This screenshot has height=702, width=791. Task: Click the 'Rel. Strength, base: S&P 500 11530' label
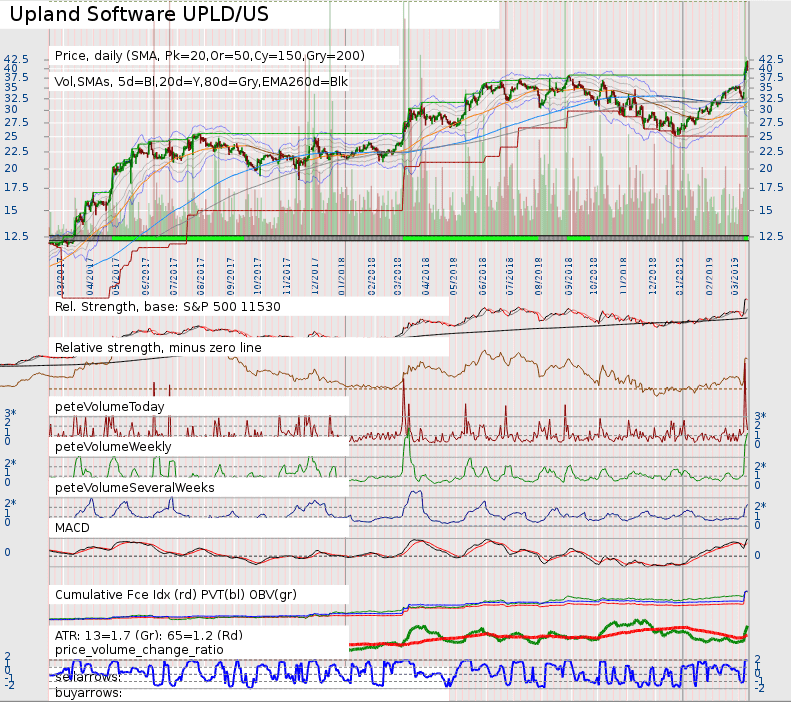click(167, 307)
